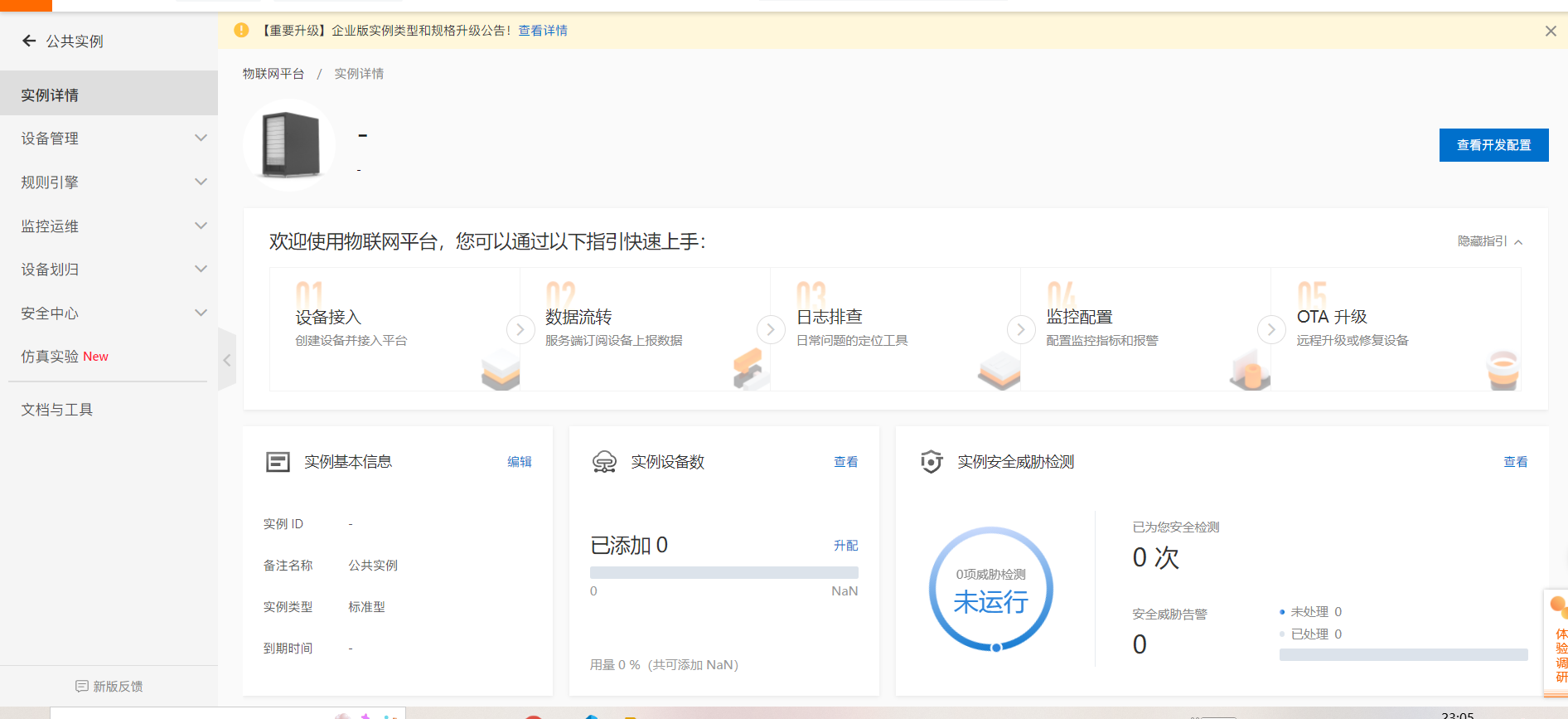Click the security alarm progress bar
Screen dimensions: 1568x719
[x=1403, y=654]
